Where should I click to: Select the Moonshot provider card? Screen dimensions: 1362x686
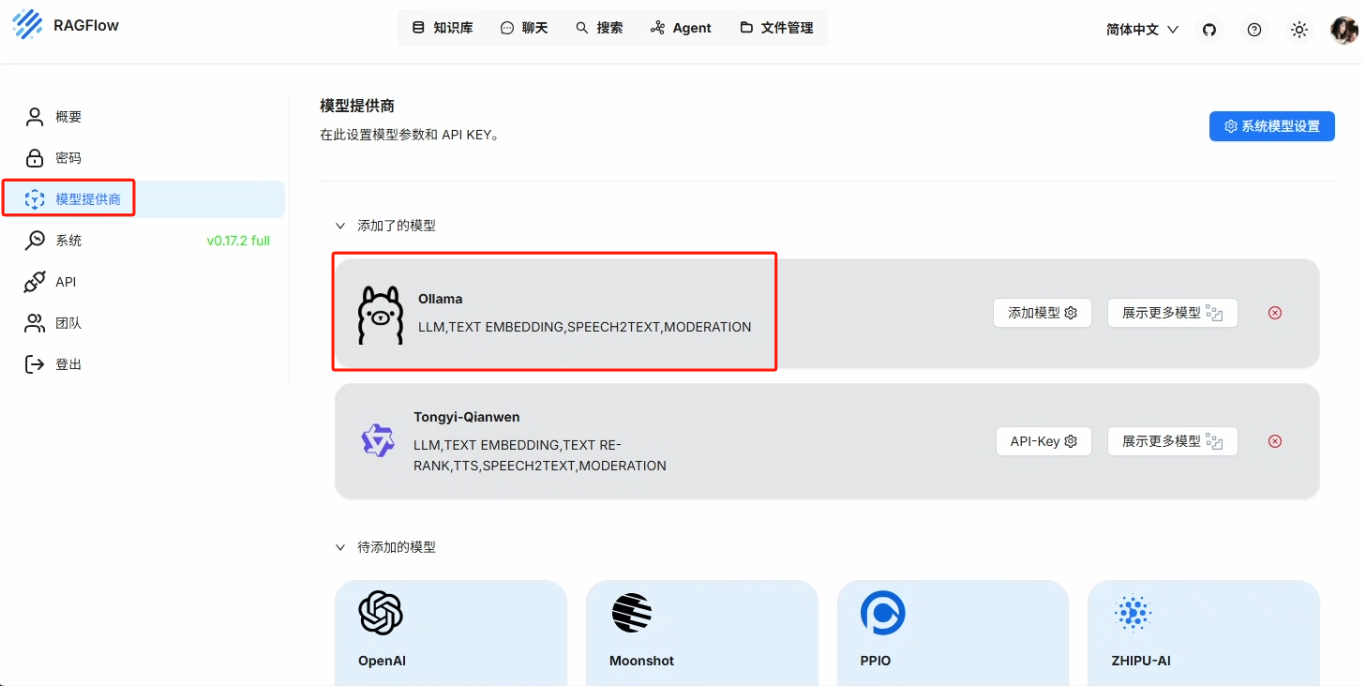pyautogui.click(x=702, y=633)
